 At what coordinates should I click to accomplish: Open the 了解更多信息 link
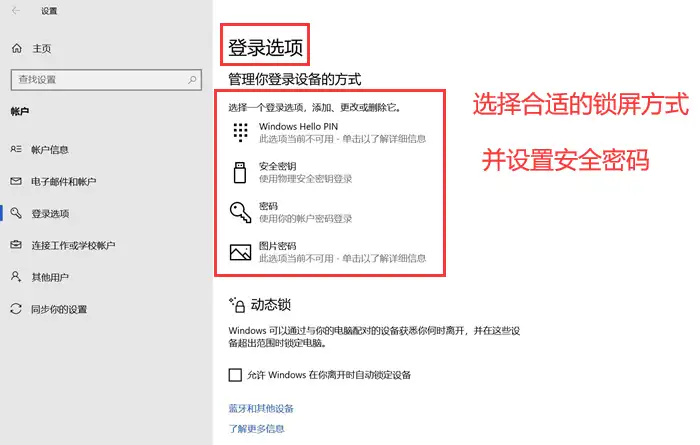click(x=256, y=429)
